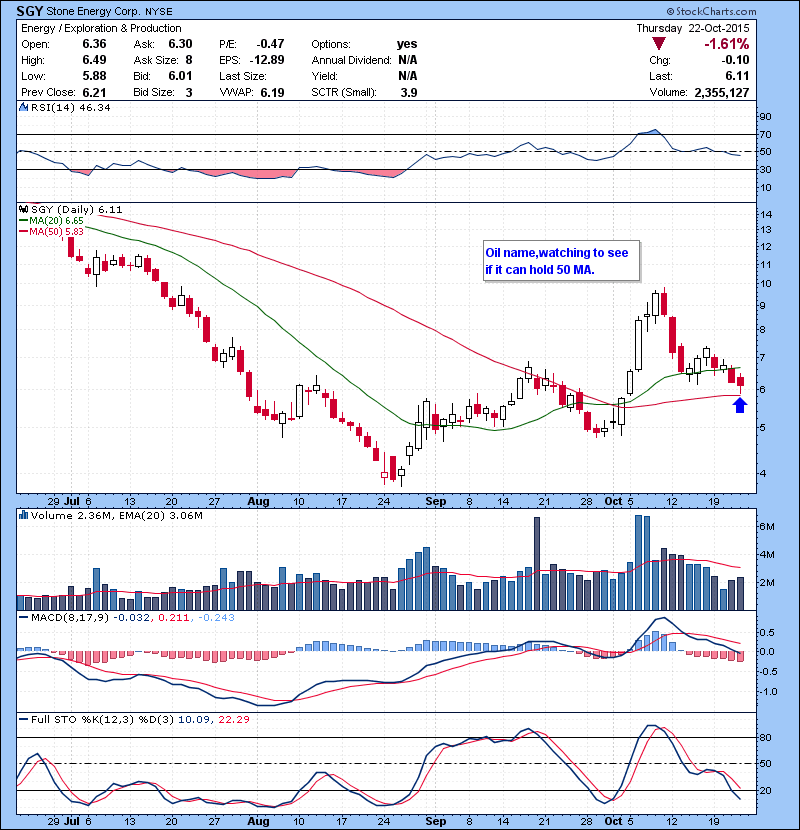Click the MA(20) 6.65 legend text

point(56,221)
